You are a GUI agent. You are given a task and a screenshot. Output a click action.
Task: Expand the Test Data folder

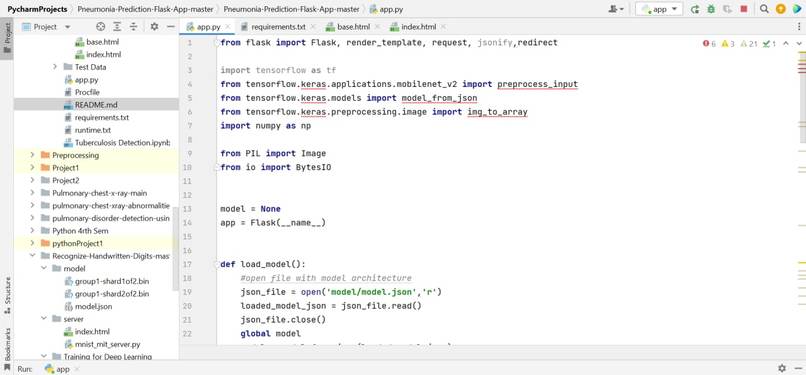click(56, 67)
